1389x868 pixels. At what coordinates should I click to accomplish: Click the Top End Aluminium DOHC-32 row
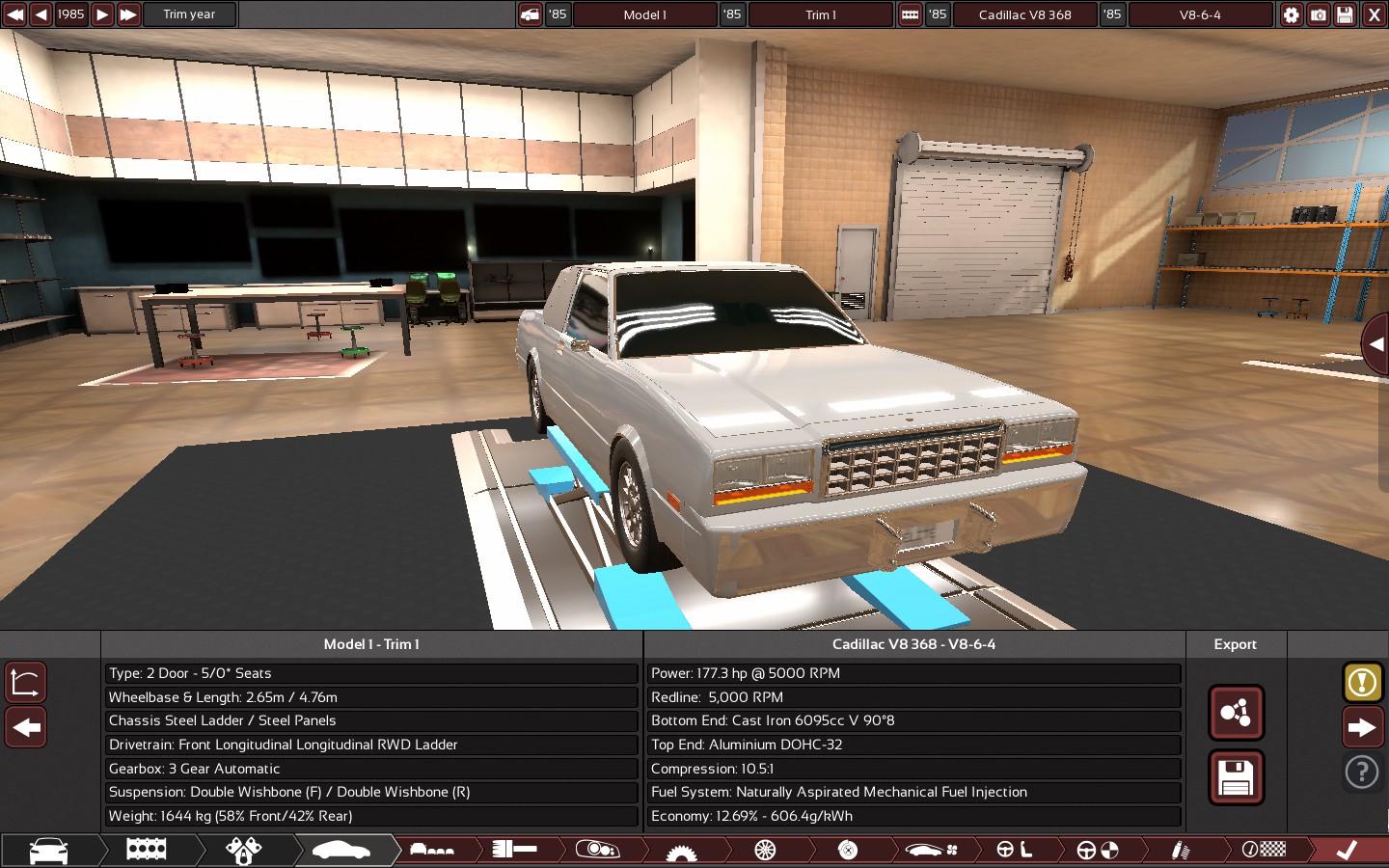913,745
